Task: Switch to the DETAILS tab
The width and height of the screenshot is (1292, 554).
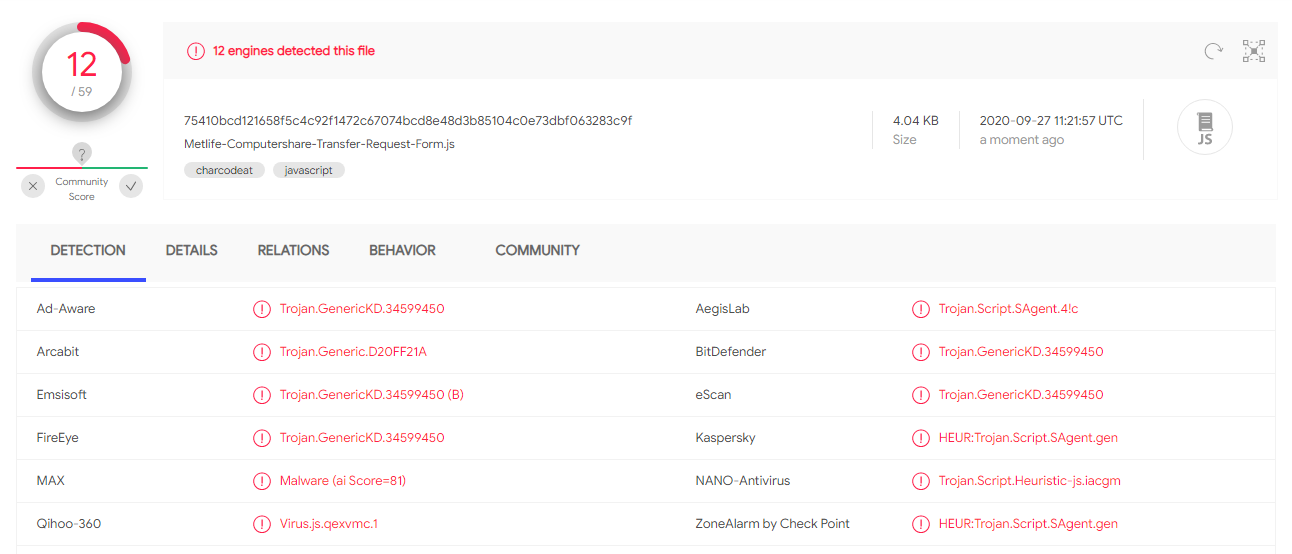Action: click(x=191, y=250)
